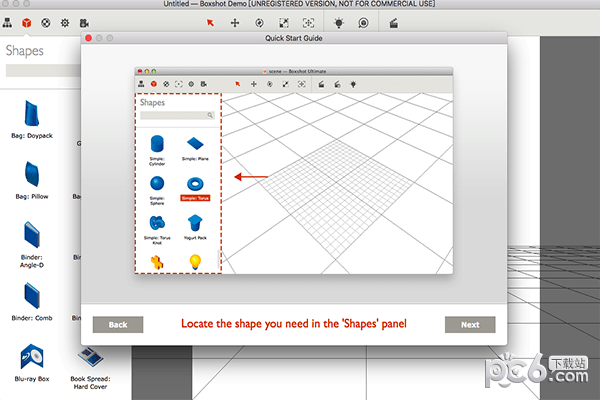Image resolution: width=600 pixels, height=400 pixels.
Task: Open the scene tree panel icon
Action: (x=7, y=23)
